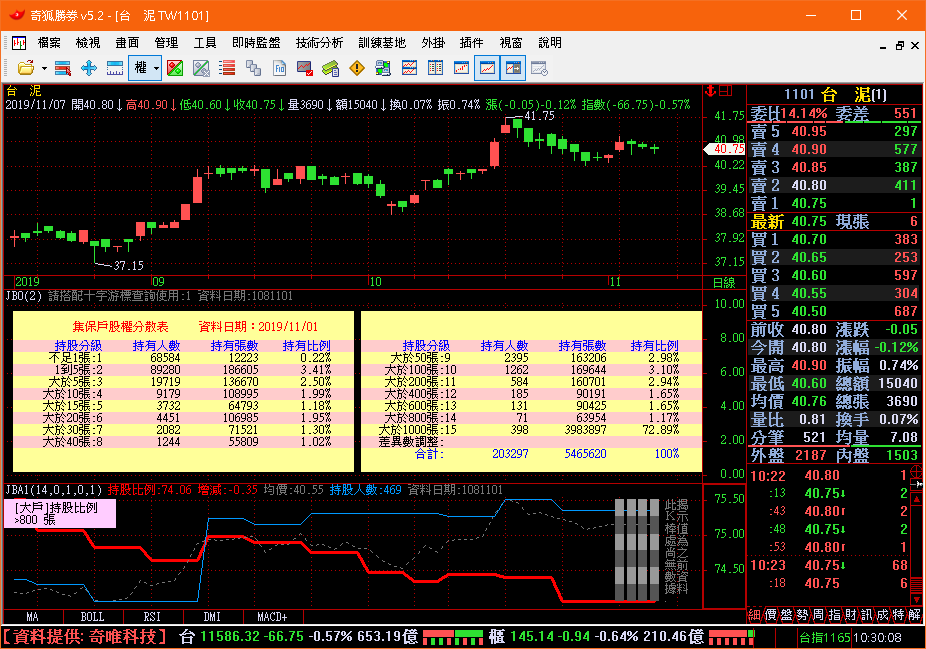The image size is (926, 649).
Task: Click the green cash with document icon
Action: (x=331, y=68)
